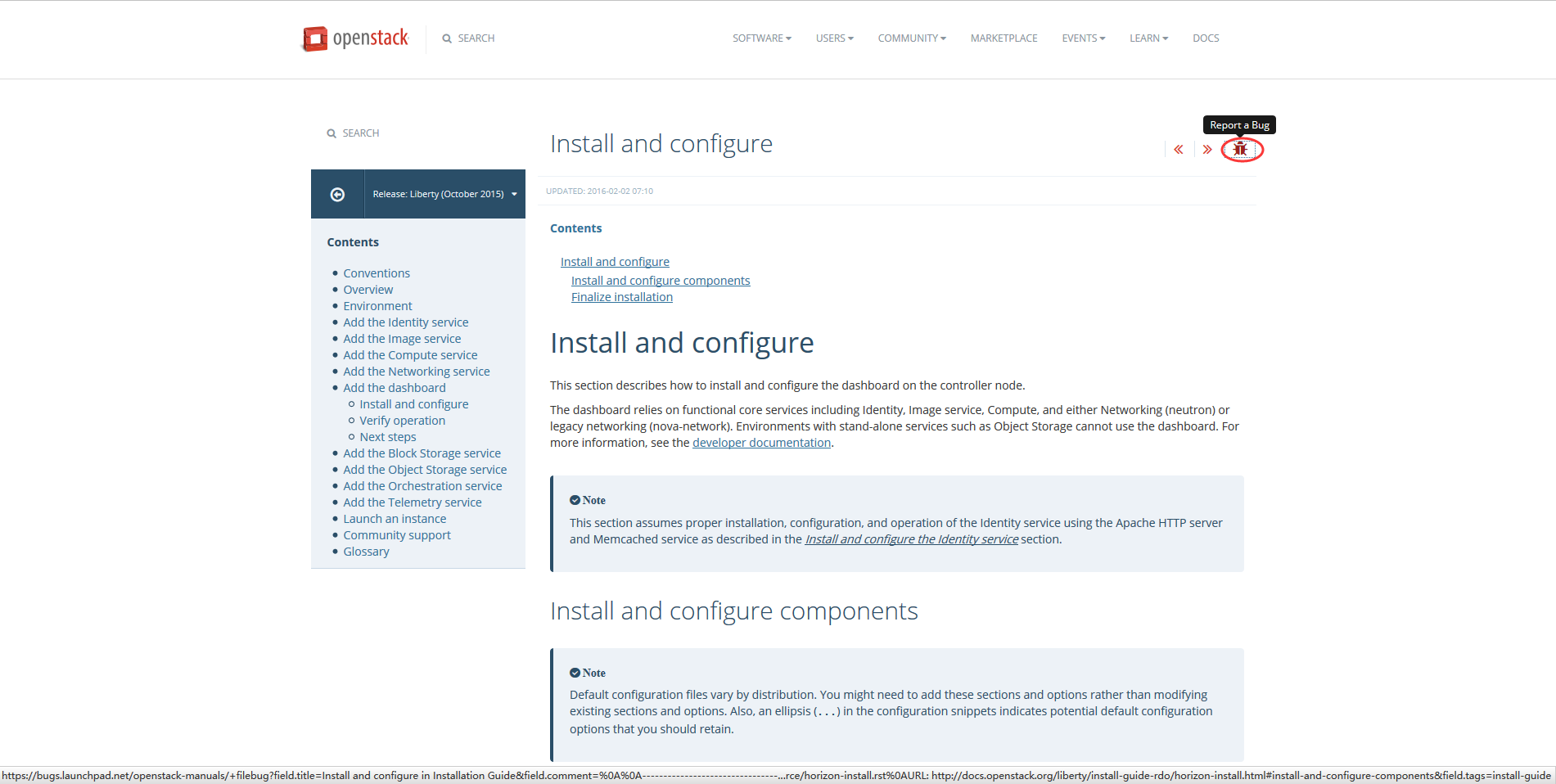The image size is (1556, 784).
Task: Open Glossary in sidebar
Action: pos(366,552)
